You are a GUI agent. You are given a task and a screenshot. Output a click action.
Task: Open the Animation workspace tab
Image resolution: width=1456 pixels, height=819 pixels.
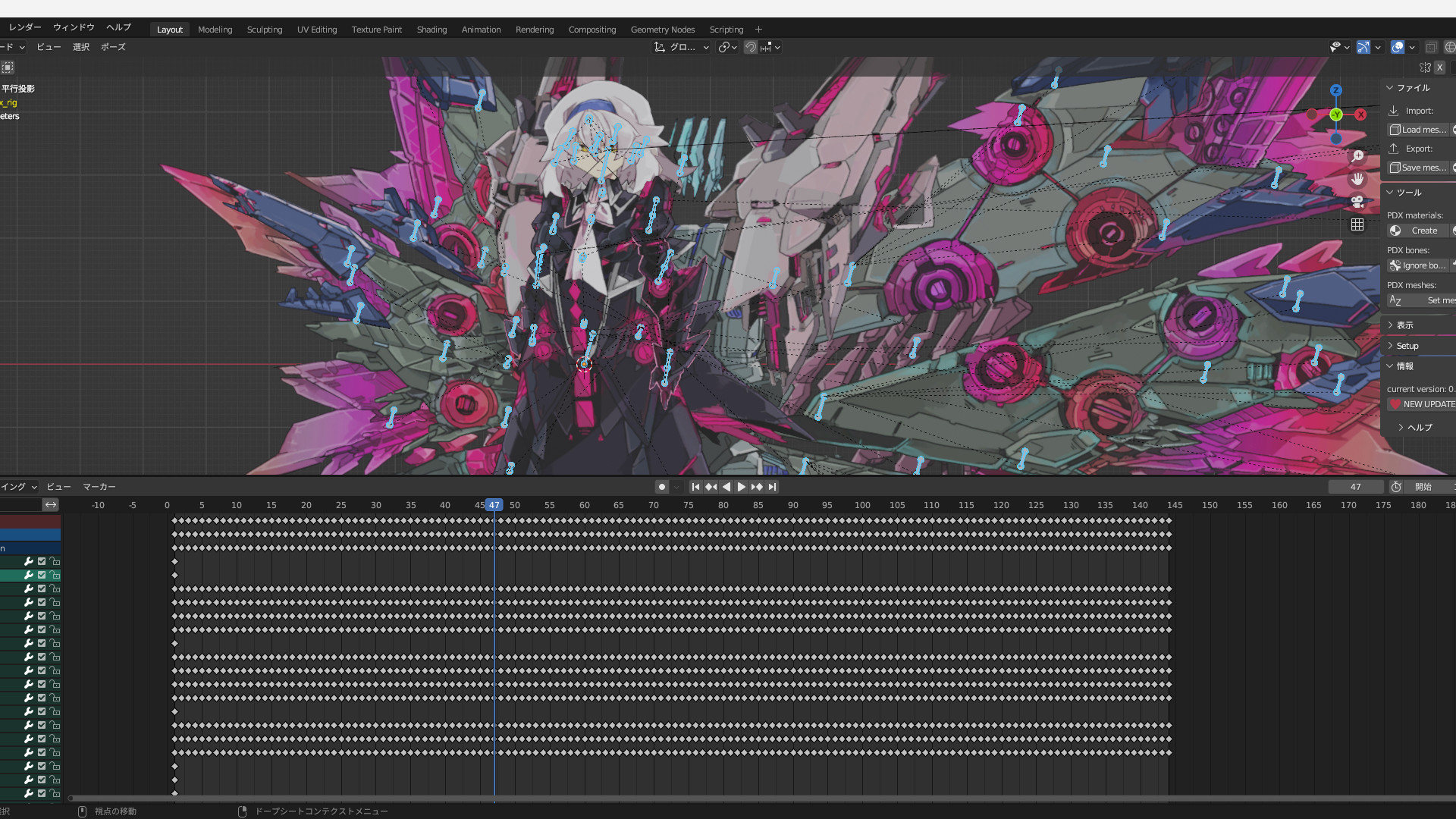(481, 30)
